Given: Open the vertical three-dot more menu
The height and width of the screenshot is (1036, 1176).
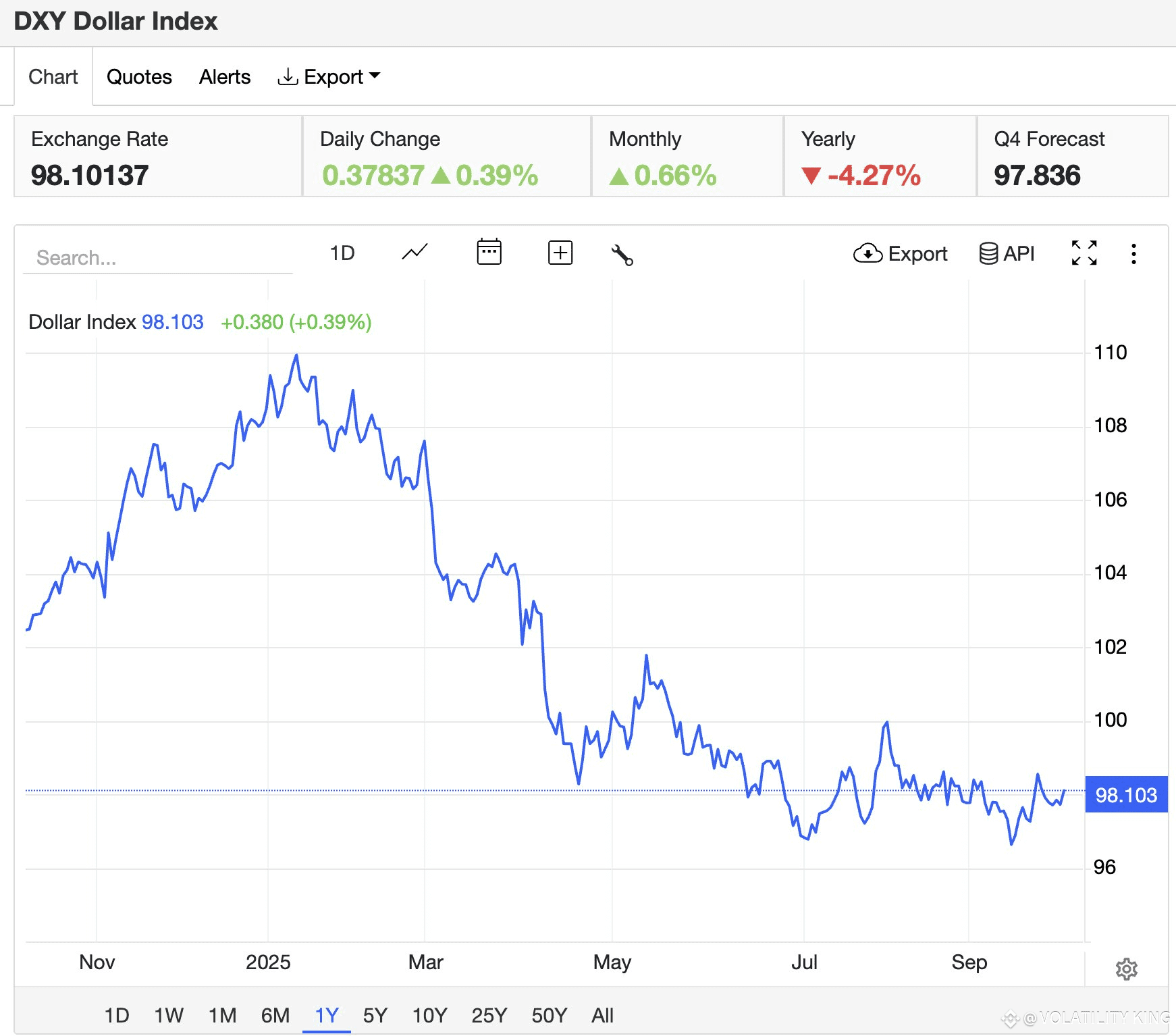Looking at the screenshot, I should (x=1133, y=254).
